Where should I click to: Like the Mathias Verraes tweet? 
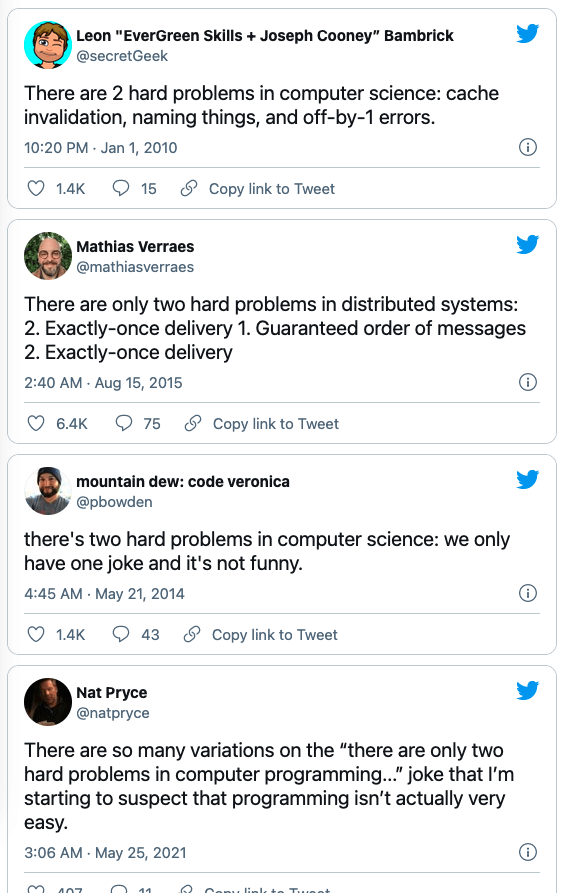(36, 423)
